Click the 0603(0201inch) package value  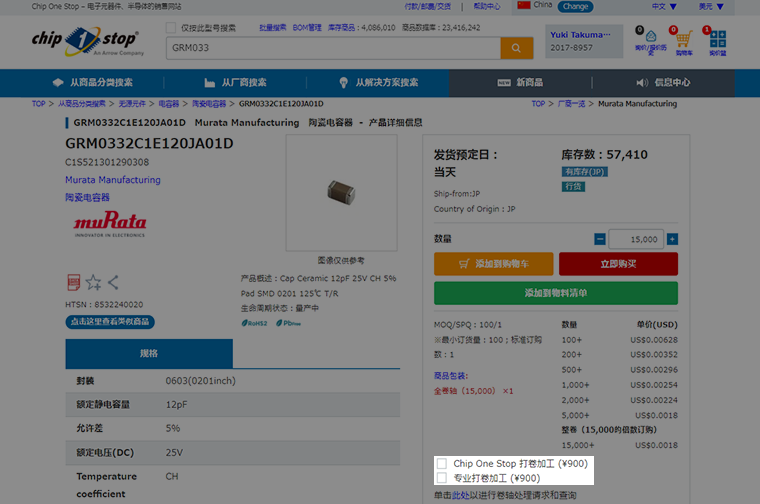[x=201, y=381]
